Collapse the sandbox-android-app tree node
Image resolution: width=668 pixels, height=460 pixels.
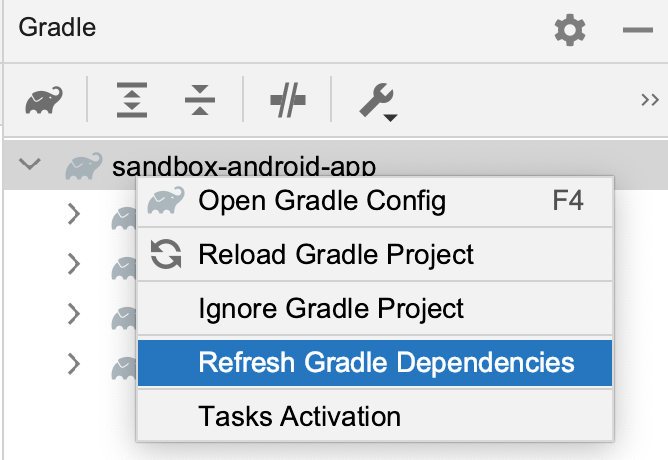30,164
